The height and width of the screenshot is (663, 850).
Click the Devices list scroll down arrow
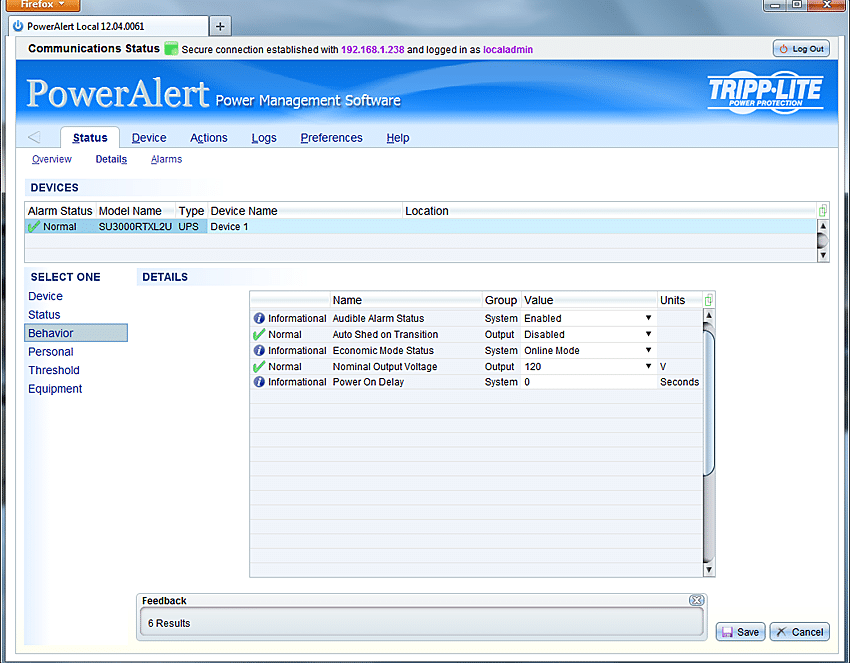coord(823,255)
